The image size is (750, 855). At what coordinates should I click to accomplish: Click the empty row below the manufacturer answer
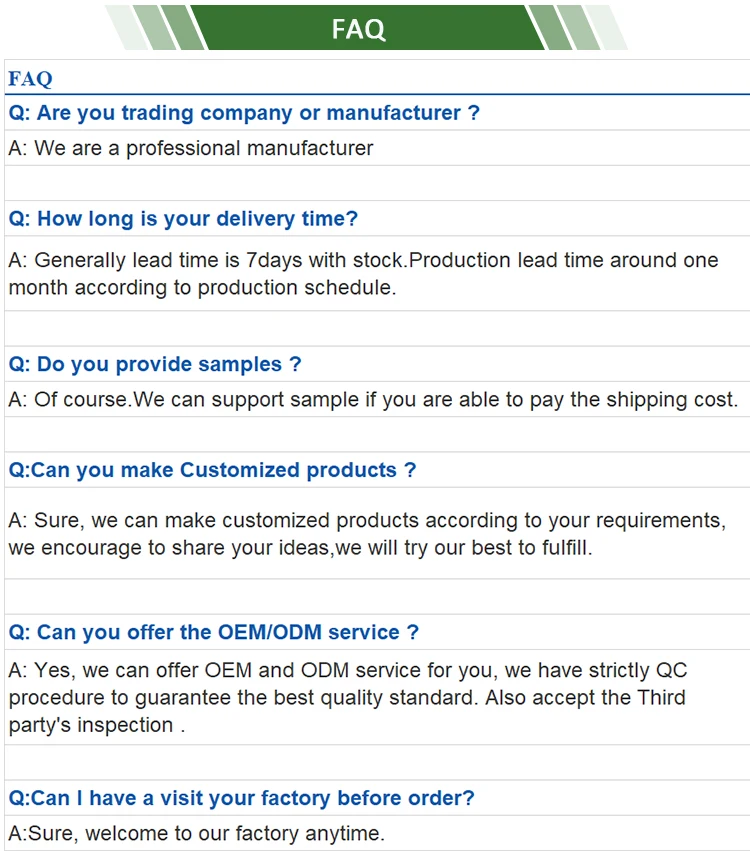coord(375,183)
